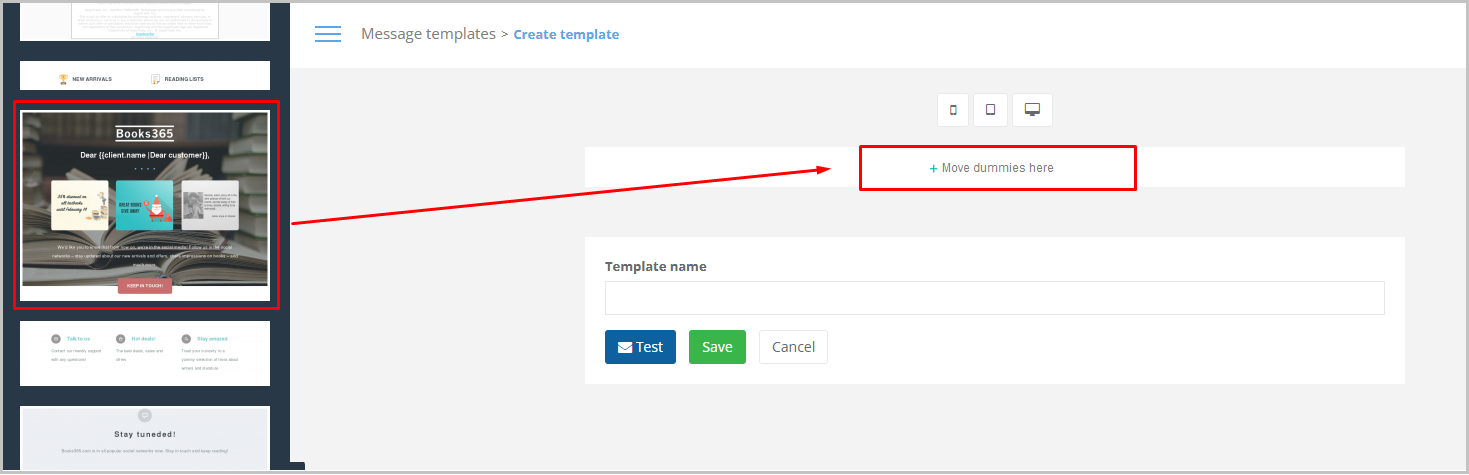This screenshot has width=1469, height=475.
Task: Click the plus icon beside Move dummies here
Action: pyautogui.click(x=934, y=168)
